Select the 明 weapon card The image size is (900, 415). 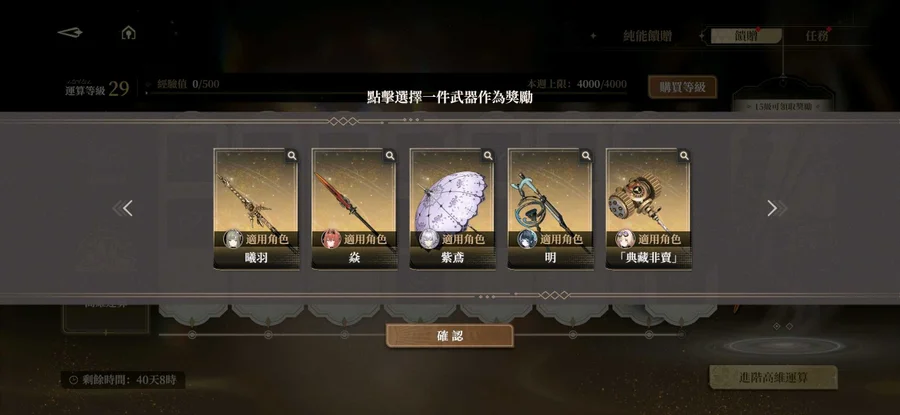coord(550,209)
